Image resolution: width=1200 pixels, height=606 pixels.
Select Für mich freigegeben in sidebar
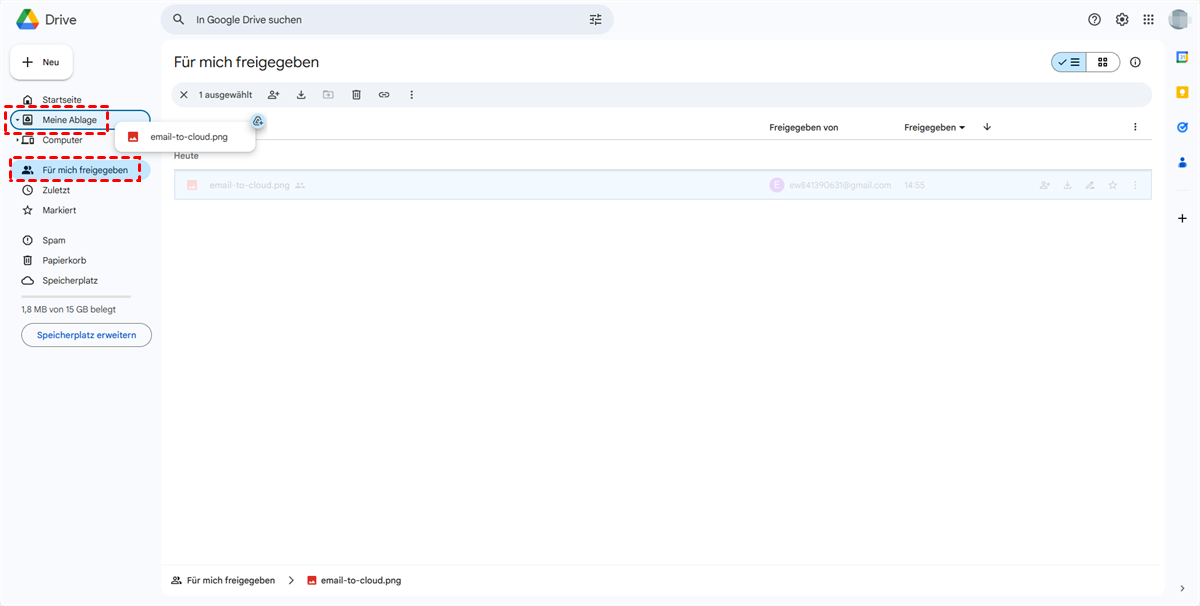pos(80,170)
